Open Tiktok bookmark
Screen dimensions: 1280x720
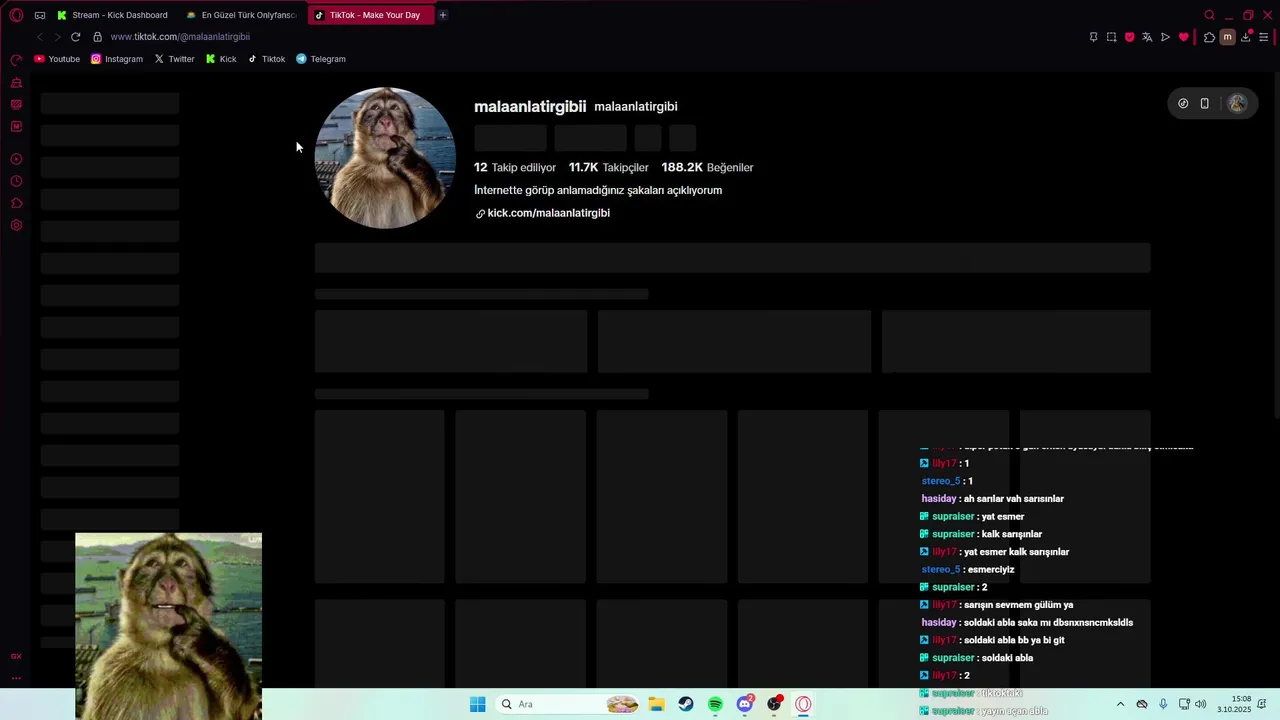pyautogui.click(x=266, y=59)
